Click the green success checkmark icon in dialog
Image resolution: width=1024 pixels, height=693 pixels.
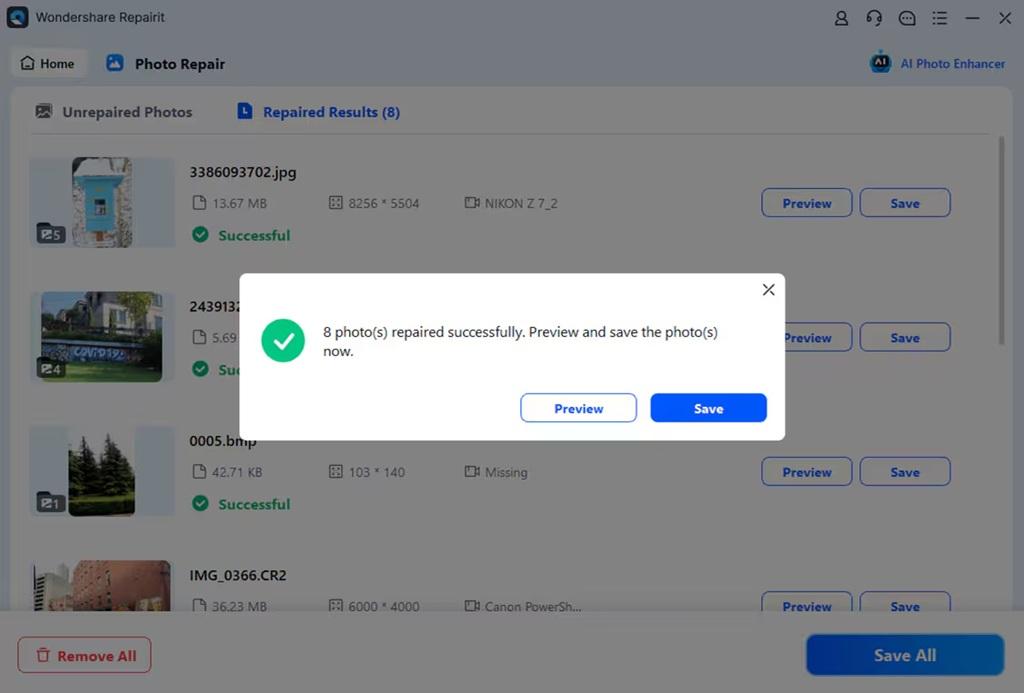pos(283,341)
